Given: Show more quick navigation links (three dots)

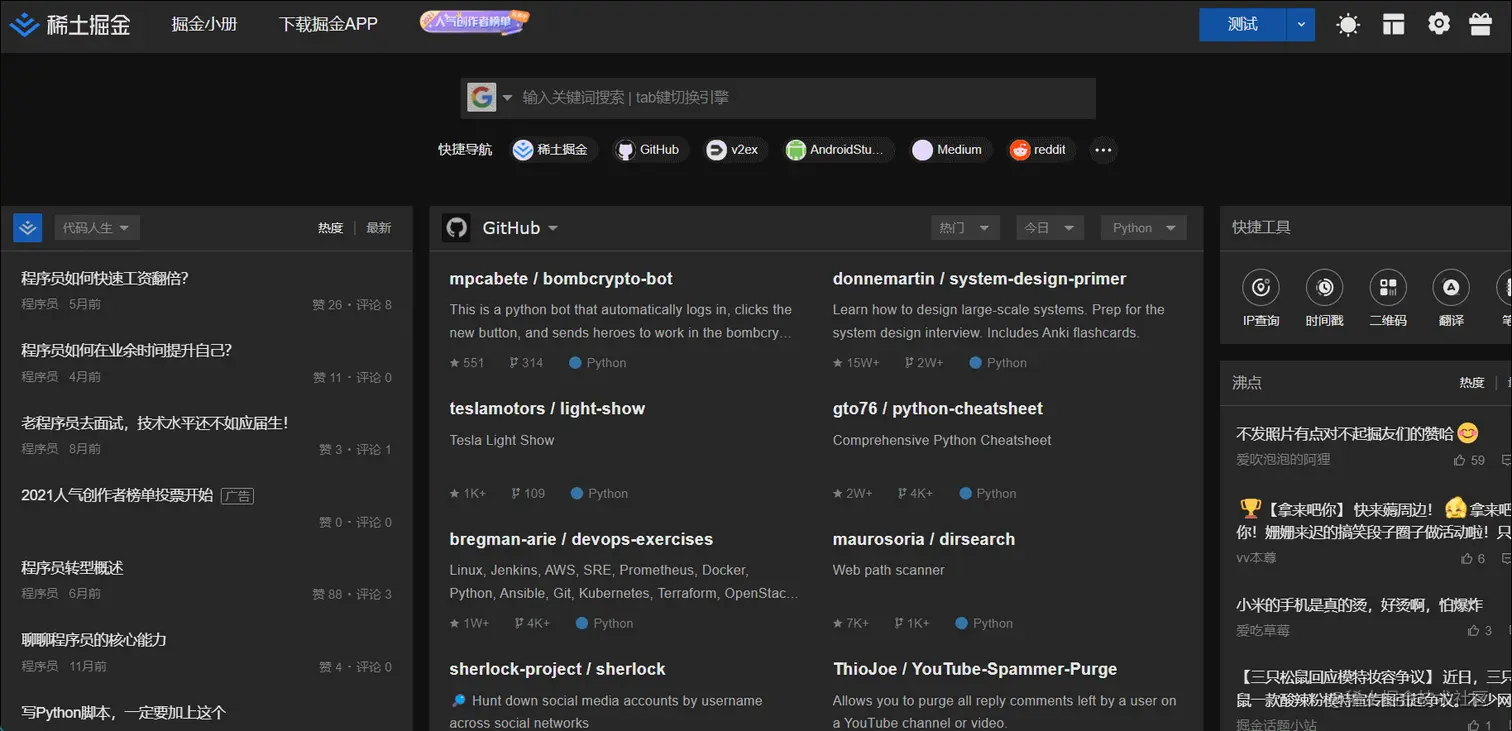Looking at the screenshot, I should [x=1103, y=150].
